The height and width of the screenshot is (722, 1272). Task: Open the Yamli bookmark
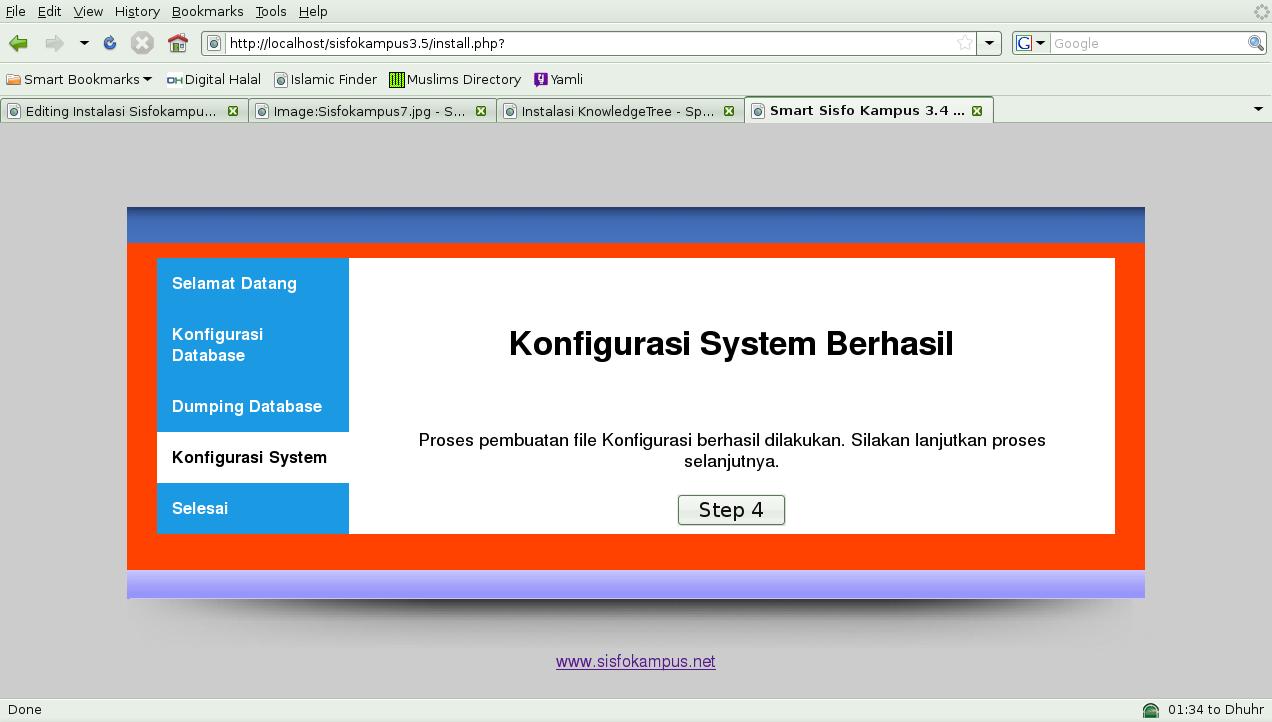pyautogui.click(x=558, y=79)
